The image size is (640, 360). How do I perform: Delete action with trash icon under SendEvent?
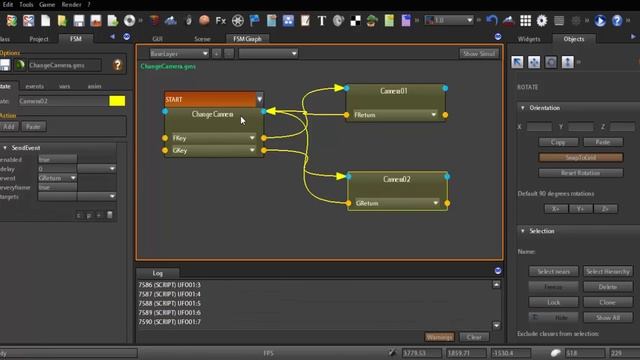click(x=109, y=215)
